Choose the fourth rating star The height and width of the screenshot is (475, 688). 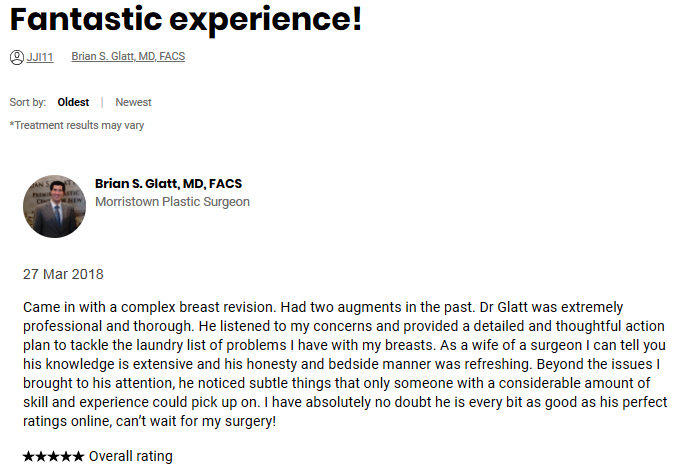coord(66,457)
